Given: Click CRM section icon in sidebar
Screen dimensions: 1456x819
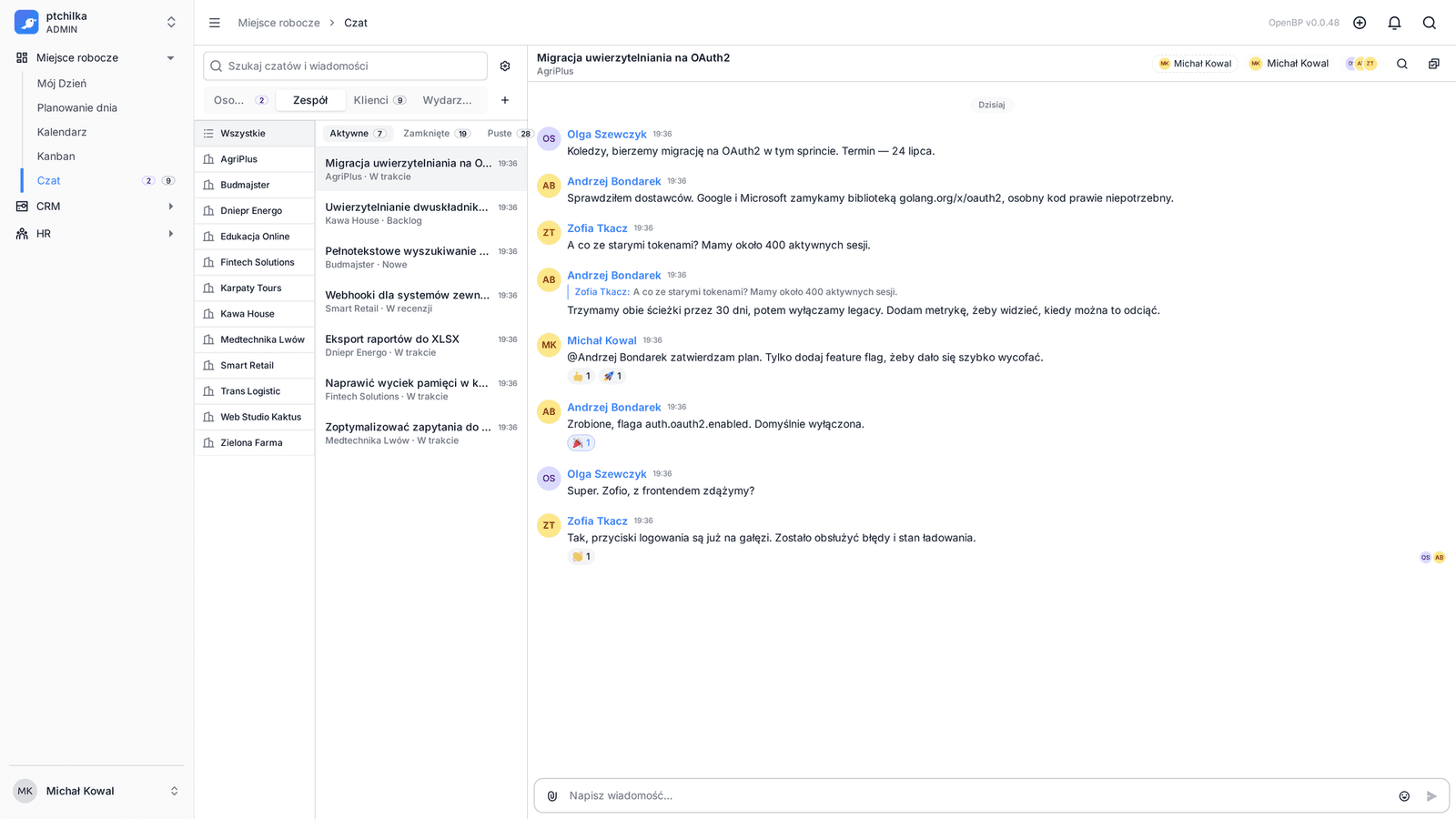Looking at the screenshot, I should pos(22,207).
